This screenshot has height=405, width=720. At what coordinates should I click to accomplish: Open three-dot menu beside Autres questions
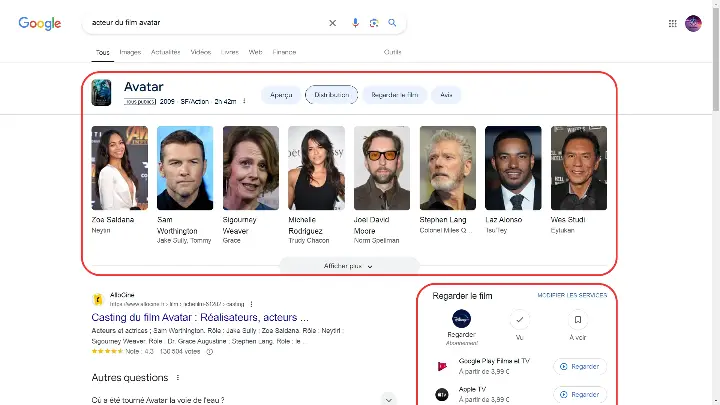(x=178, y=377)
